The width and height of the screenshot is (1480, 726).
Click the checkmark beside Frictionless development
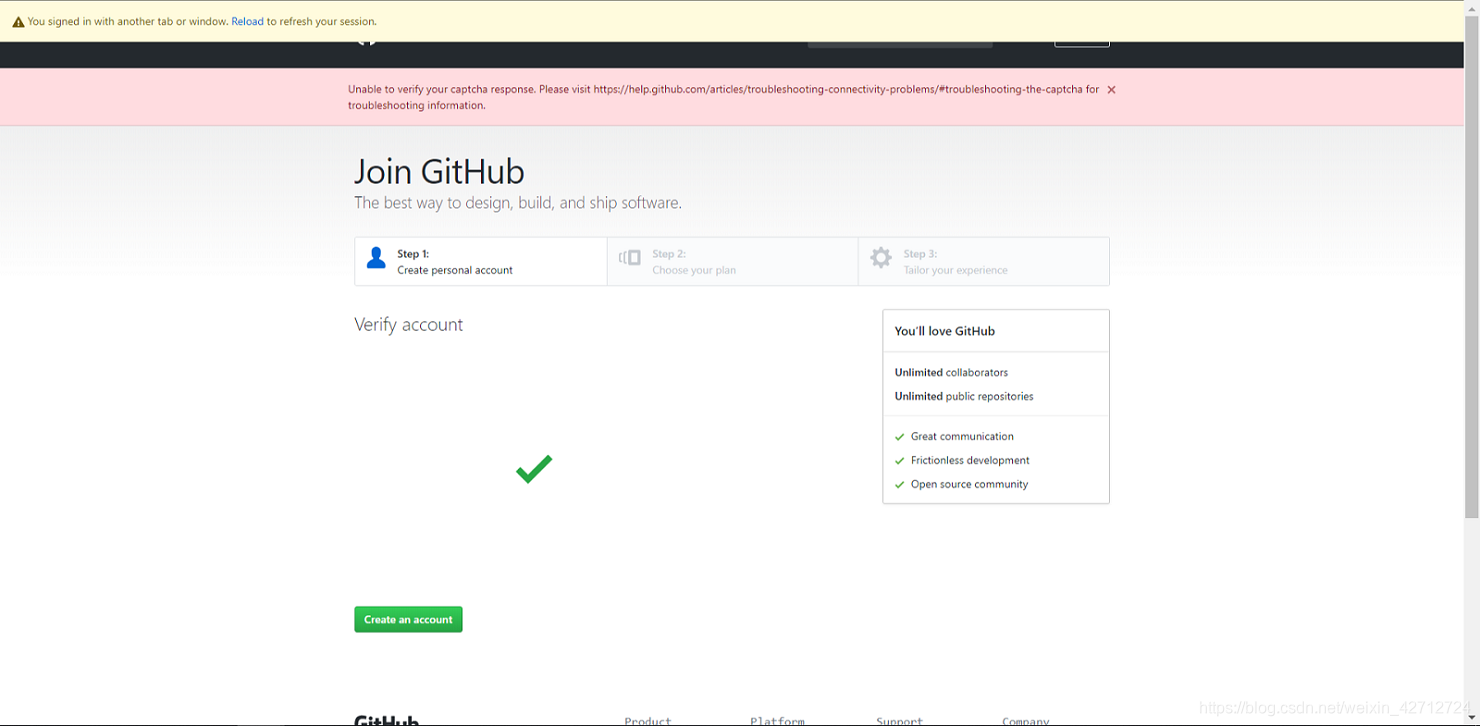pyautogui.click(x=900, y=461)
